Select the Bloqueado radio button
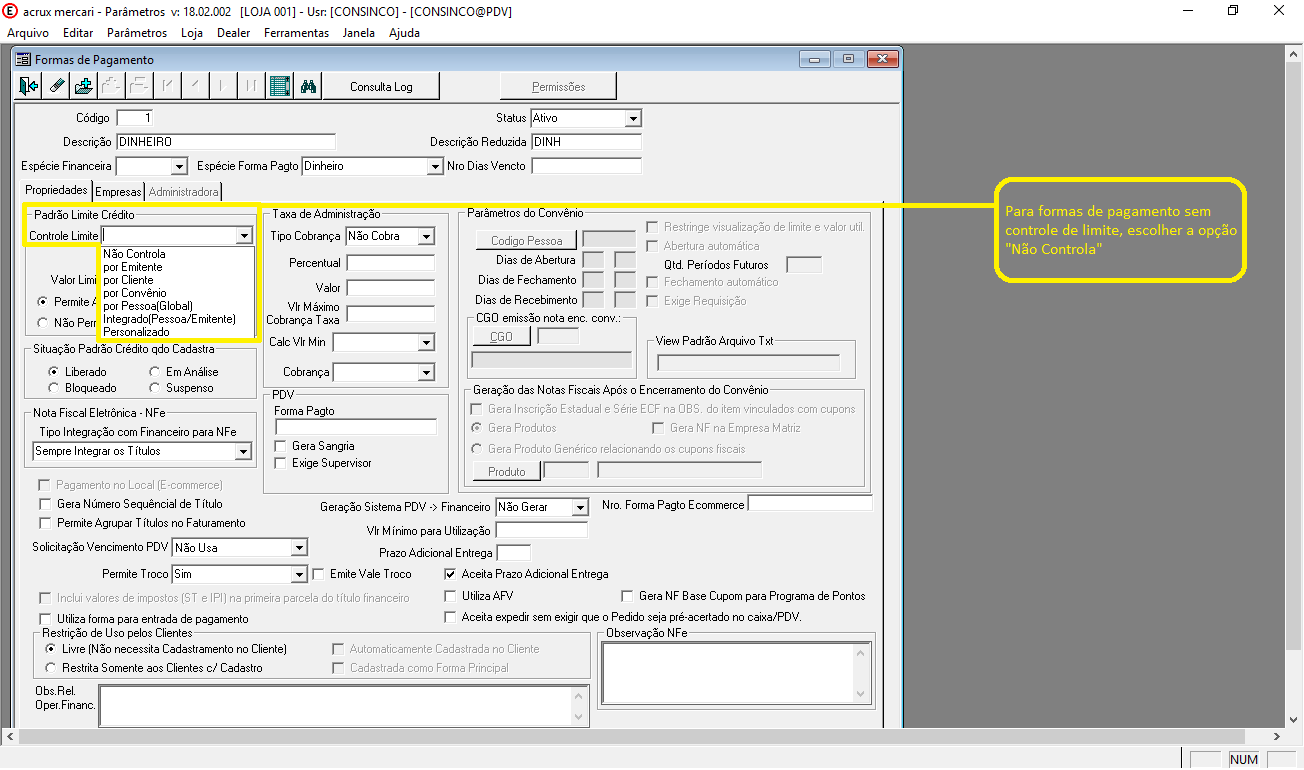This screenshot has height=770, width=1304. coord(54,388)
